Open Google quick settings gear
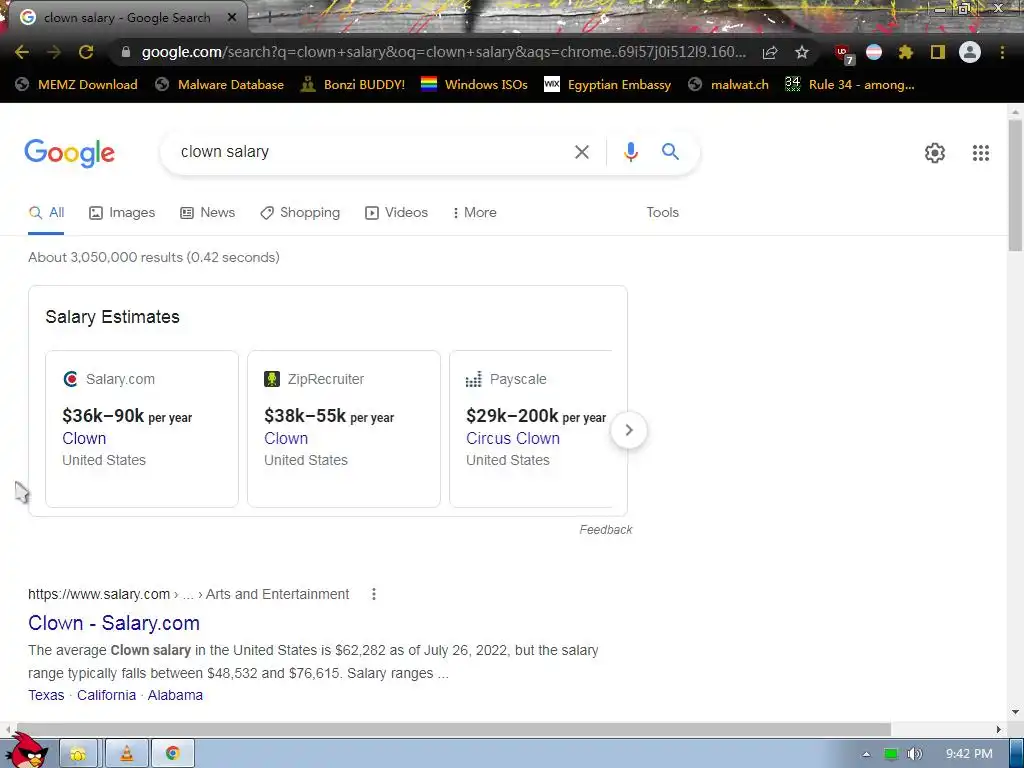This screenshot has width=1024, height=768. (x=935, y=153)
